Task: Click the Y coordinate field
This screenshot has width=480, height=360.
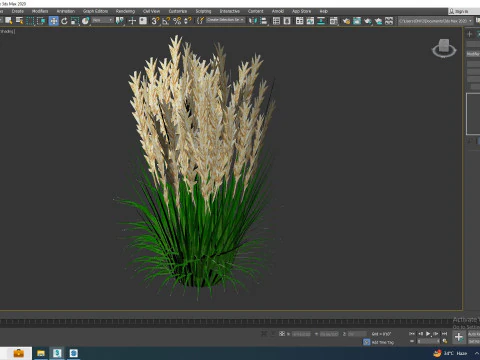Action: click(329, 334)
